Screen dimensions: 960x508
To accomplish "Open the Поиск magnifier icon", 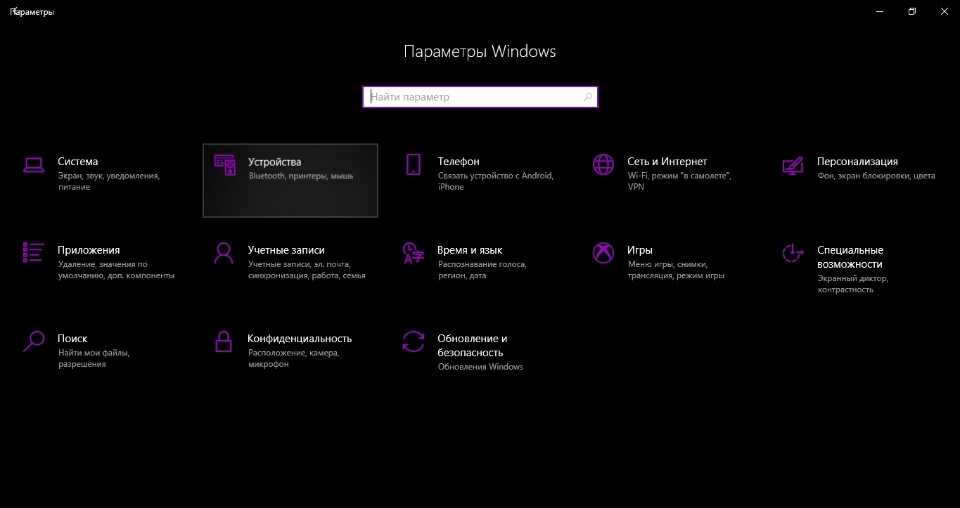I will coord(34,341).
